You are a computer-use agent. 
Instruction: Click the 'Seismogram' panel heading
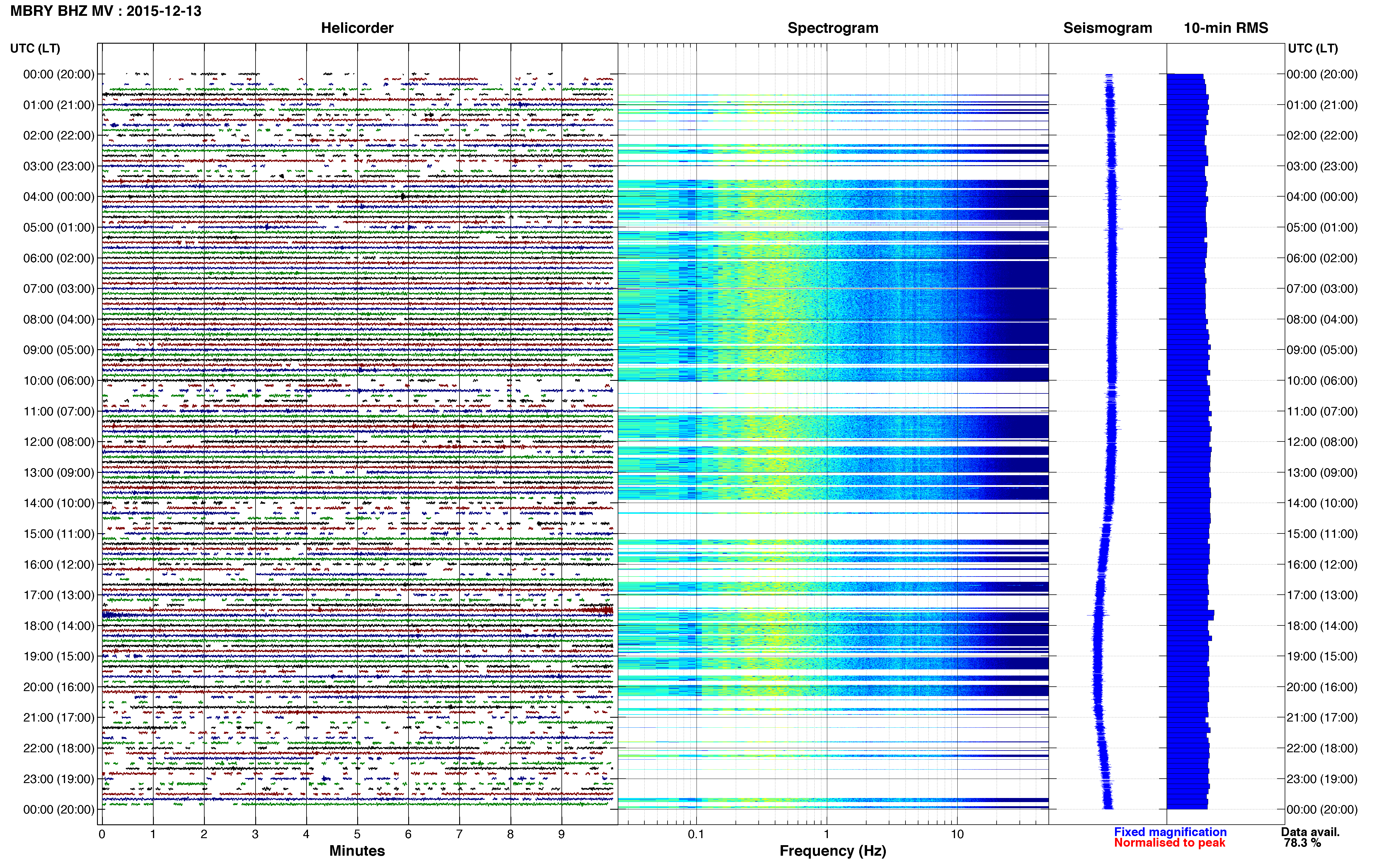point(1108,28)
